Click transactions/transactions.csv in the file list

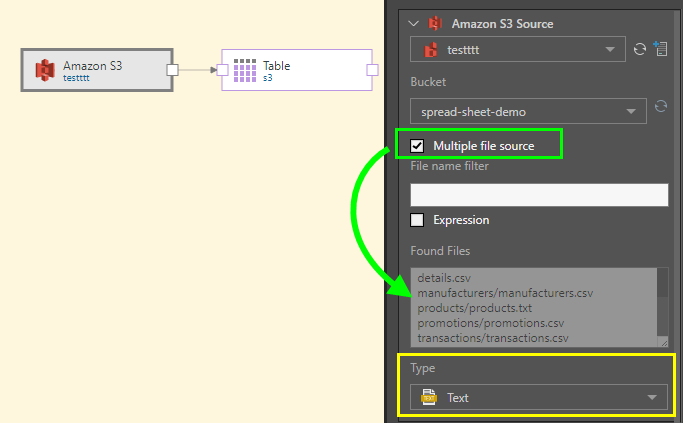coord(492,338)
